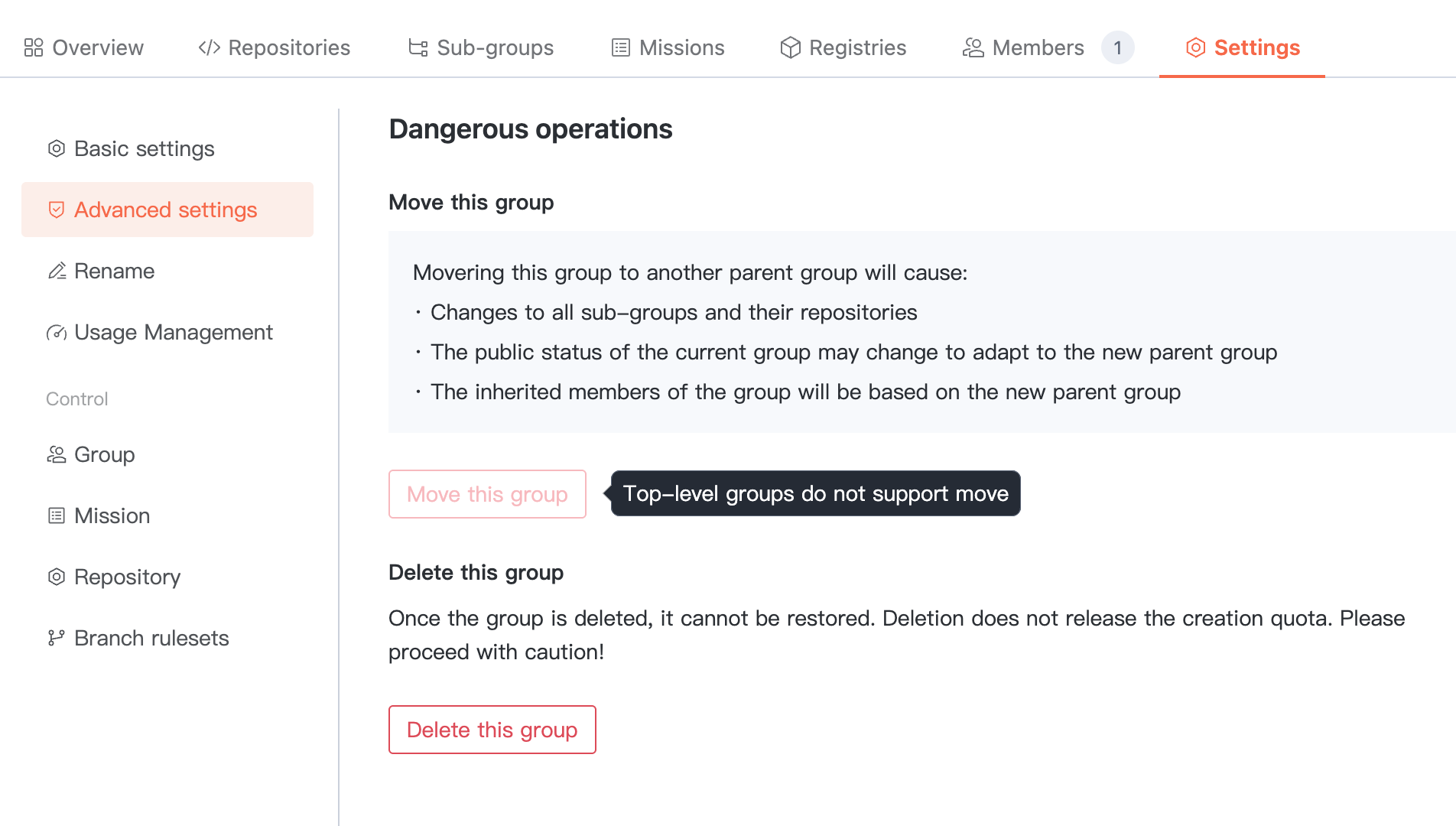The image size is (1456, 826).
Task: Click the Missions list icon
Action: pyautogui.click(x=621, y=47)
